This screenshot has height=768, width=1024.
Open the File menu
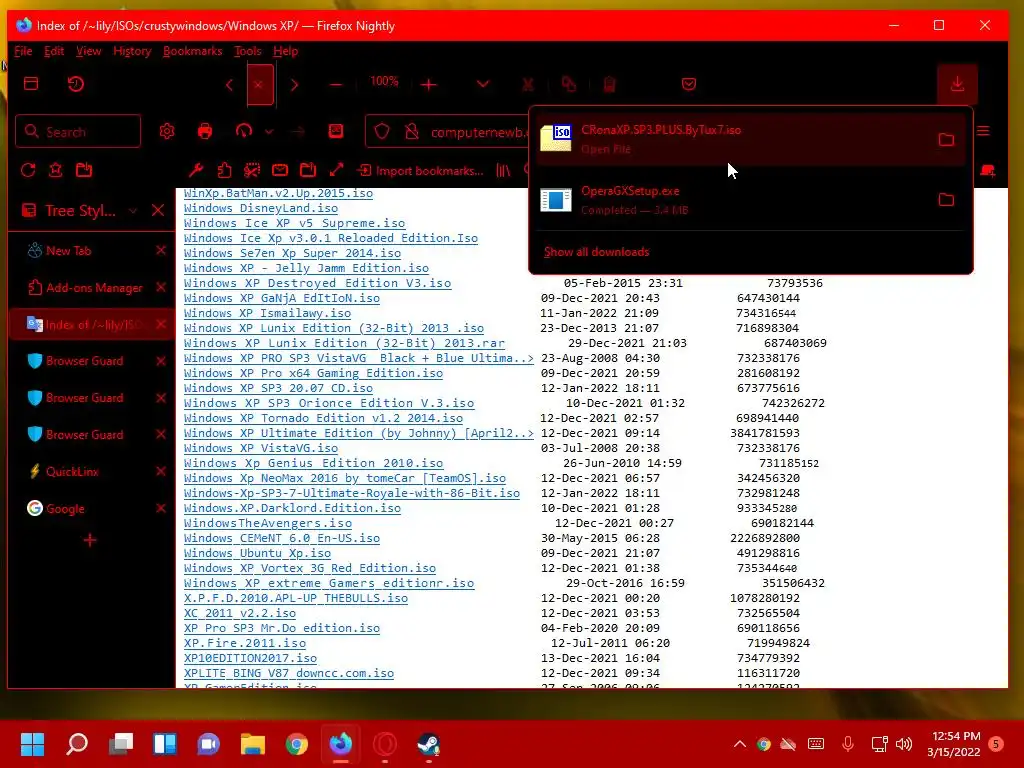click(x=23, y=51)
